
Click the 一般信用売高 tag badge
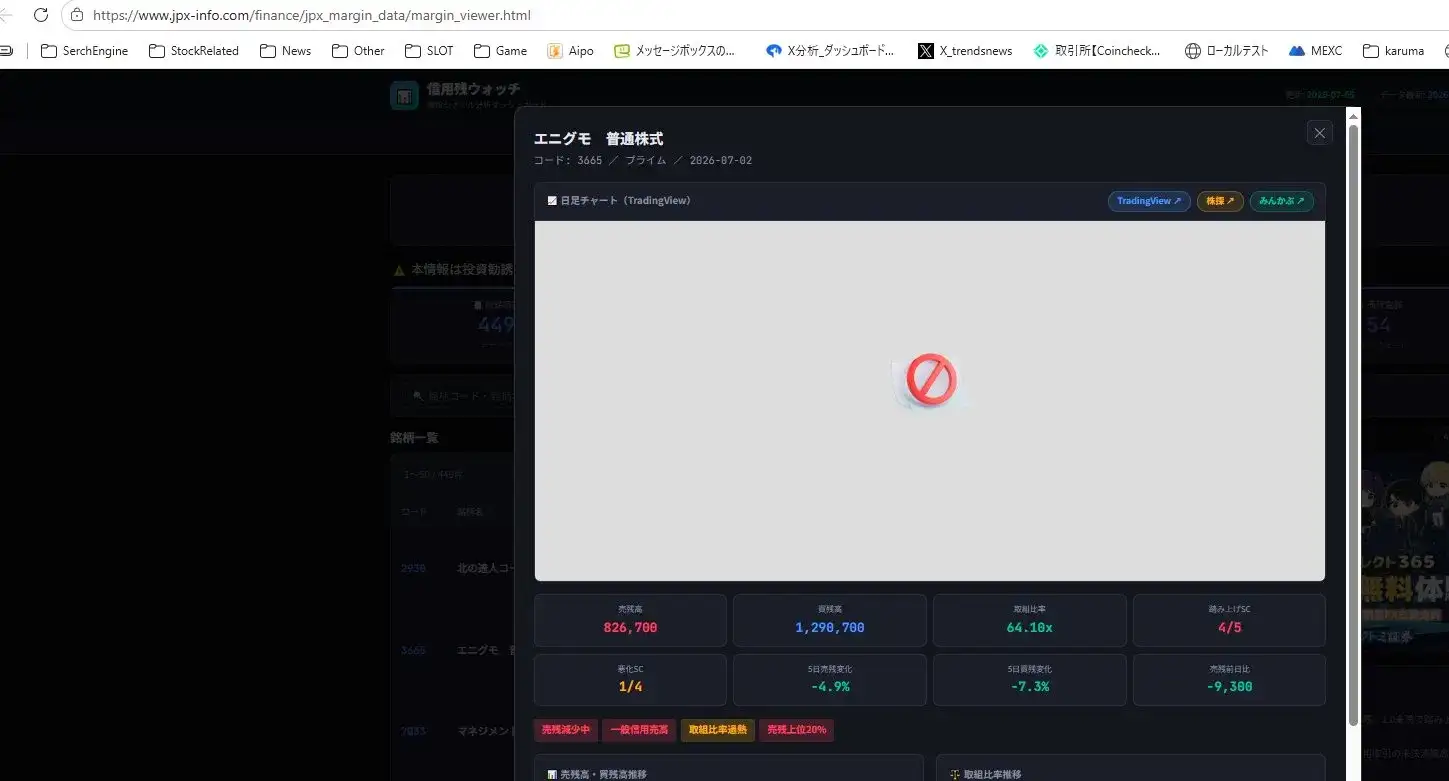click(640, 730)
